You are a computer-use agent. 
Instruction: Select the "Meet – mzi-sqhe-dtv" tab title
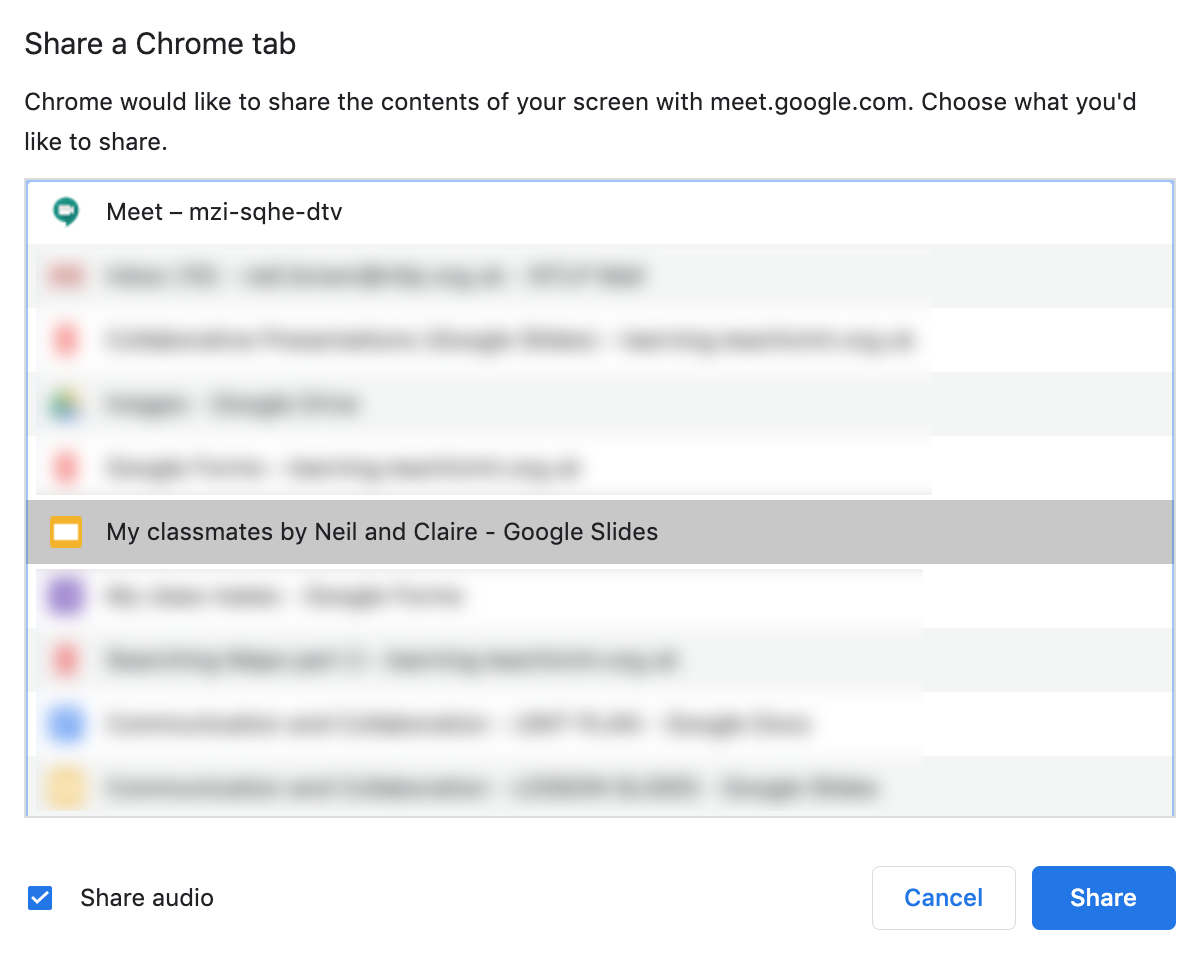pyautogui.click(x=224, y=212)
